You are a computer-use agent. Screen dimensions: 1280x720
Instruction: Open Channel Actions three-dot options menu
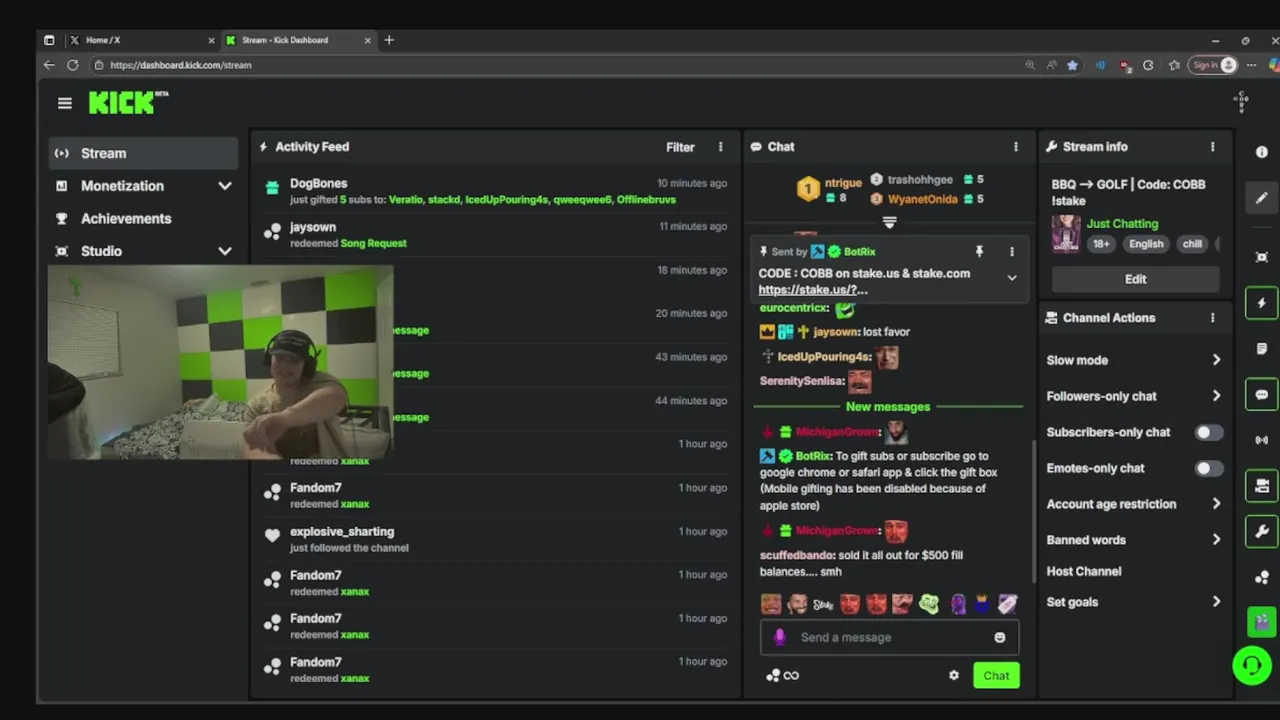coord(1212,318)
